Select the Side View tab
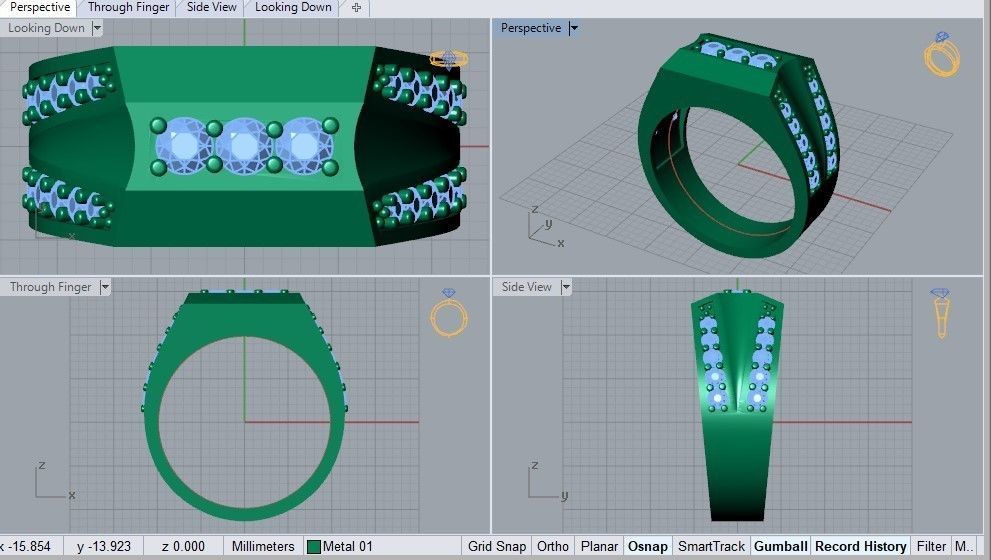The image size is (991, 560). click(212, 8)
